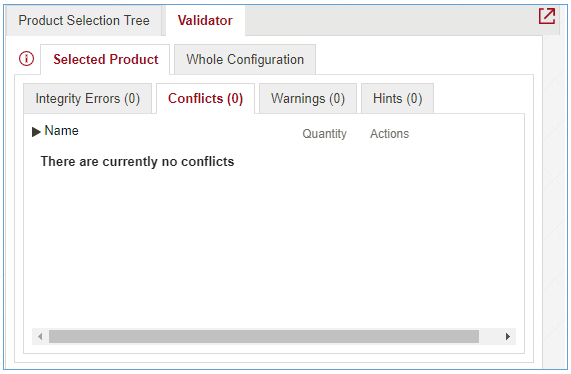Select the Conflicts (0) tab

(x=205, y=99)
